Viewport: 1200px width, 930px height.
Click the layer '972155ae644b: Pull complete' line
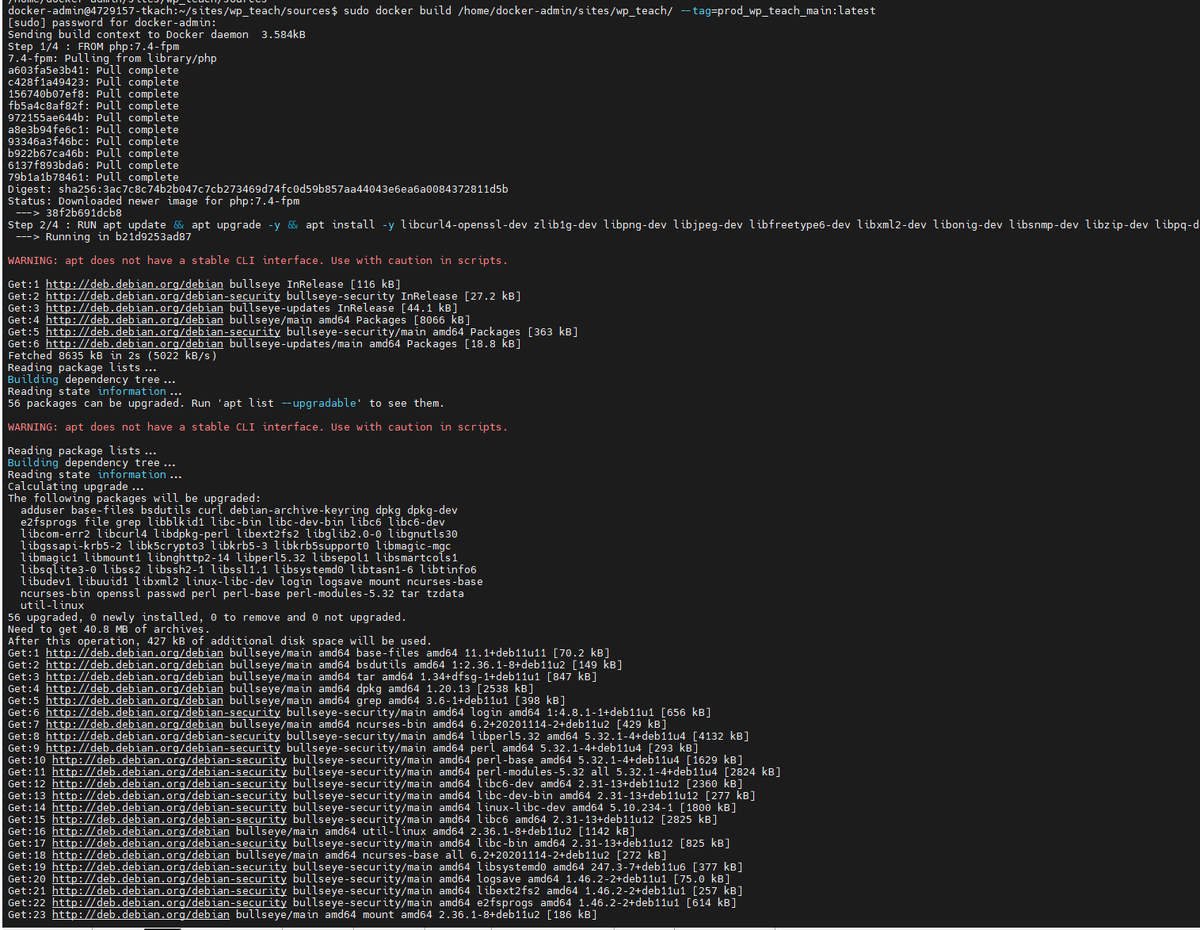pos(93,118)
